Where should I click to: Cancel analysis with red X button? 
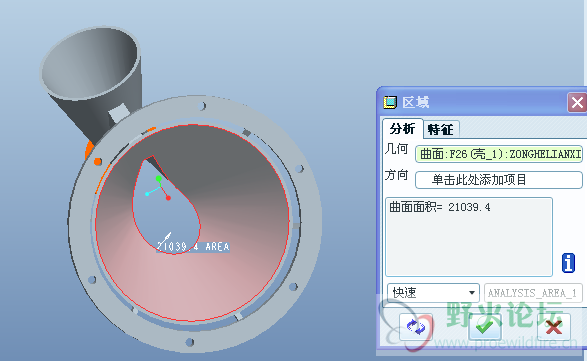[554, 327]
